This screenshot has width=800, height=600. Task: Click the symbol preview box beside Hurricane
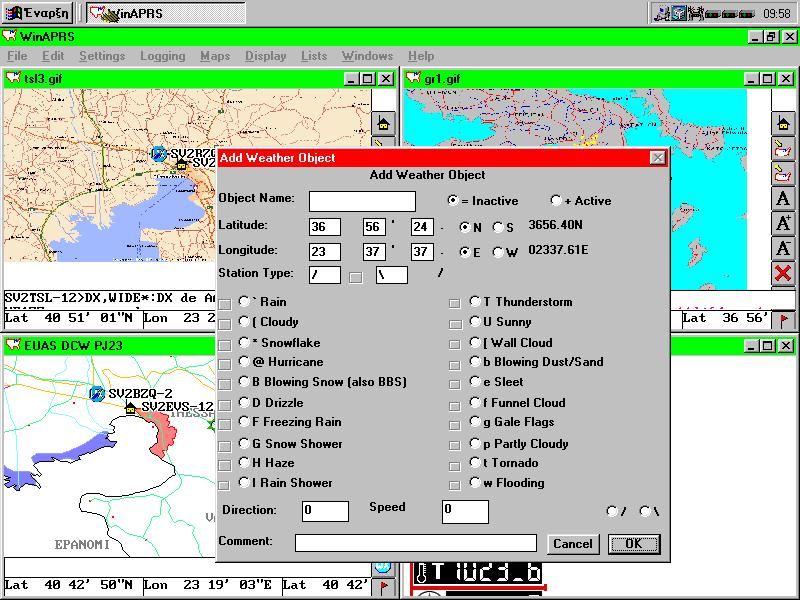click(x=224, y=364)
